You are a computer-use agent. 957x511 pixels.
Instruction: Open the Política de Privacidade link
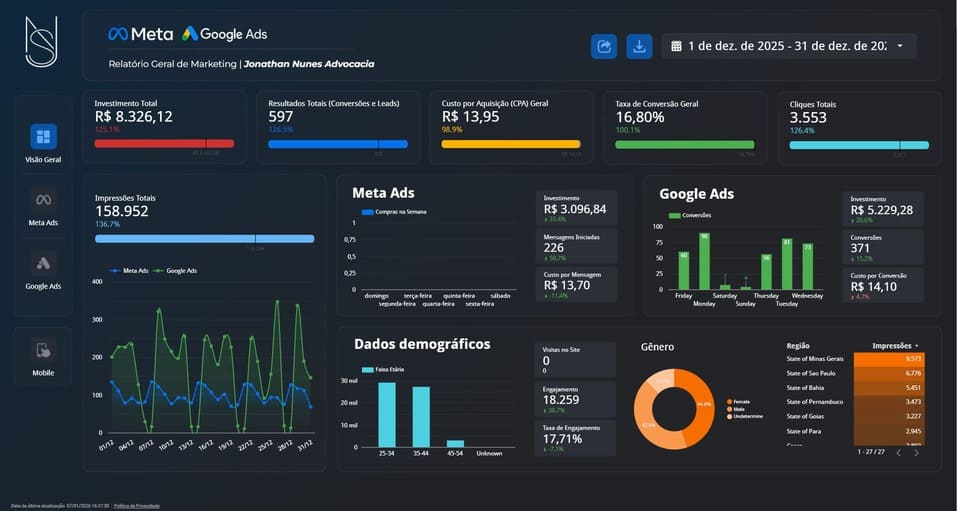coord(136,506)
